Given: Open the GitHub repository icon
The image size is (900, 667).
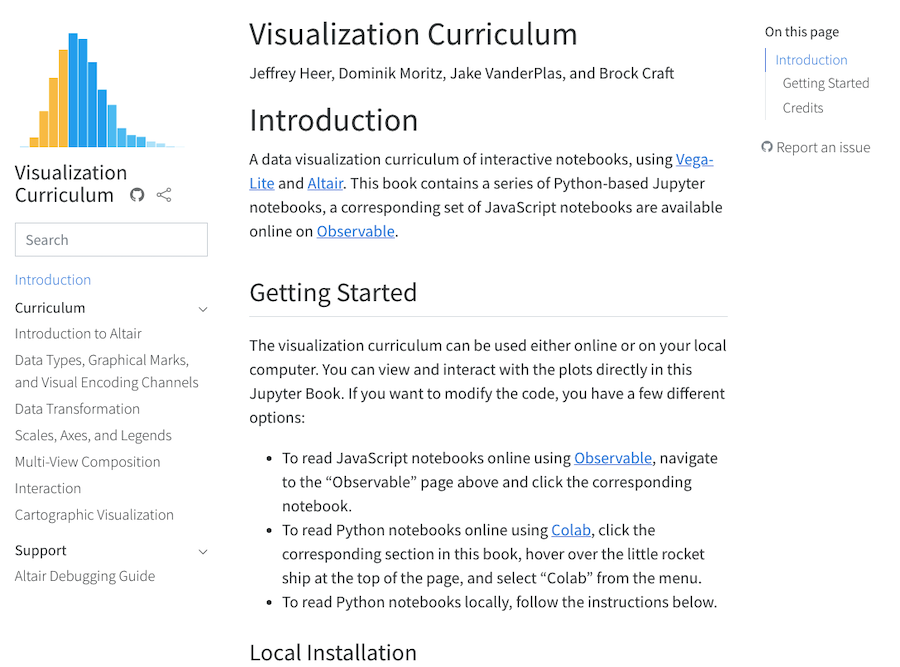Looking at the screenshot, I should pyautogui.click(x=137, y=195).
